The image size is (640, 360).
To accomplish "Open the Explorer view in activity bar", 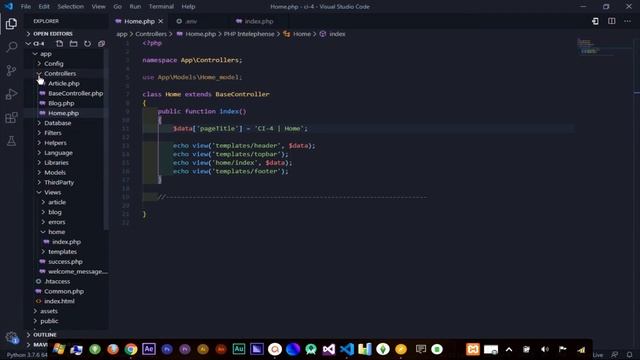I will pyautogui.click(x=11, y=24).
